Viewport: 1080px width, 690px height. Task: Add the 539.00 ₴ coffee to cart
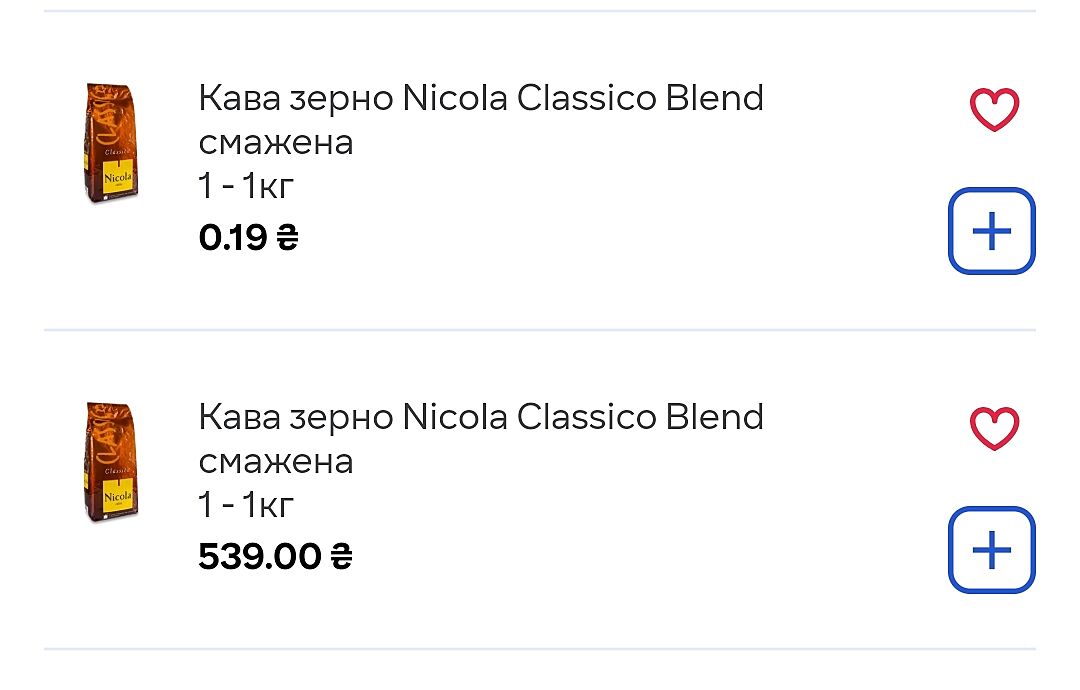point(991,549)
